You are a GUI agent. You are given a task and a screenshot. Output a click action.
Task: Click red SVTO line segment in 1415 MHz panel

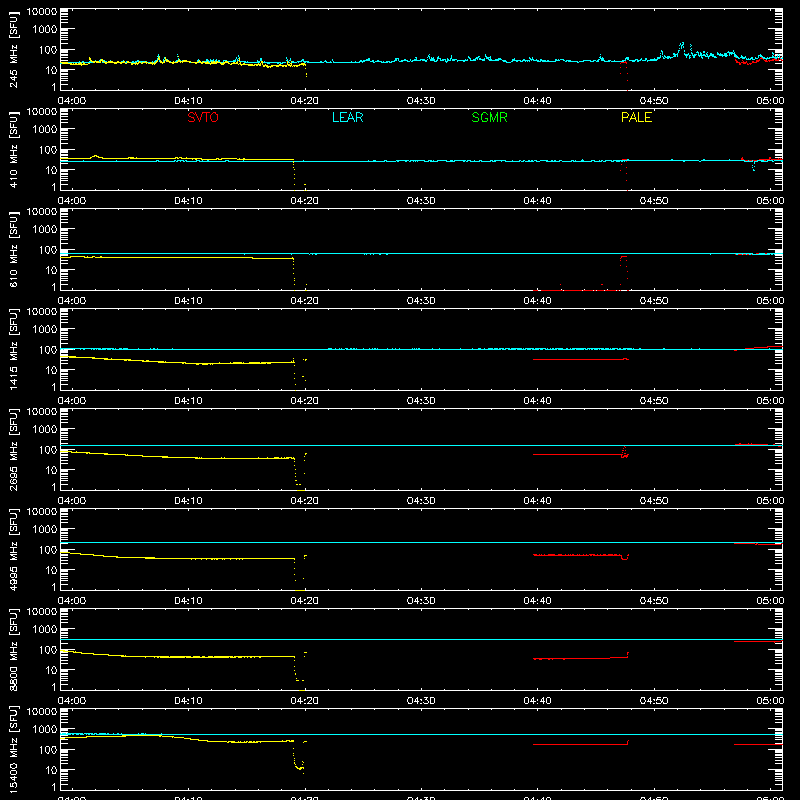click(x=581, y=360)
